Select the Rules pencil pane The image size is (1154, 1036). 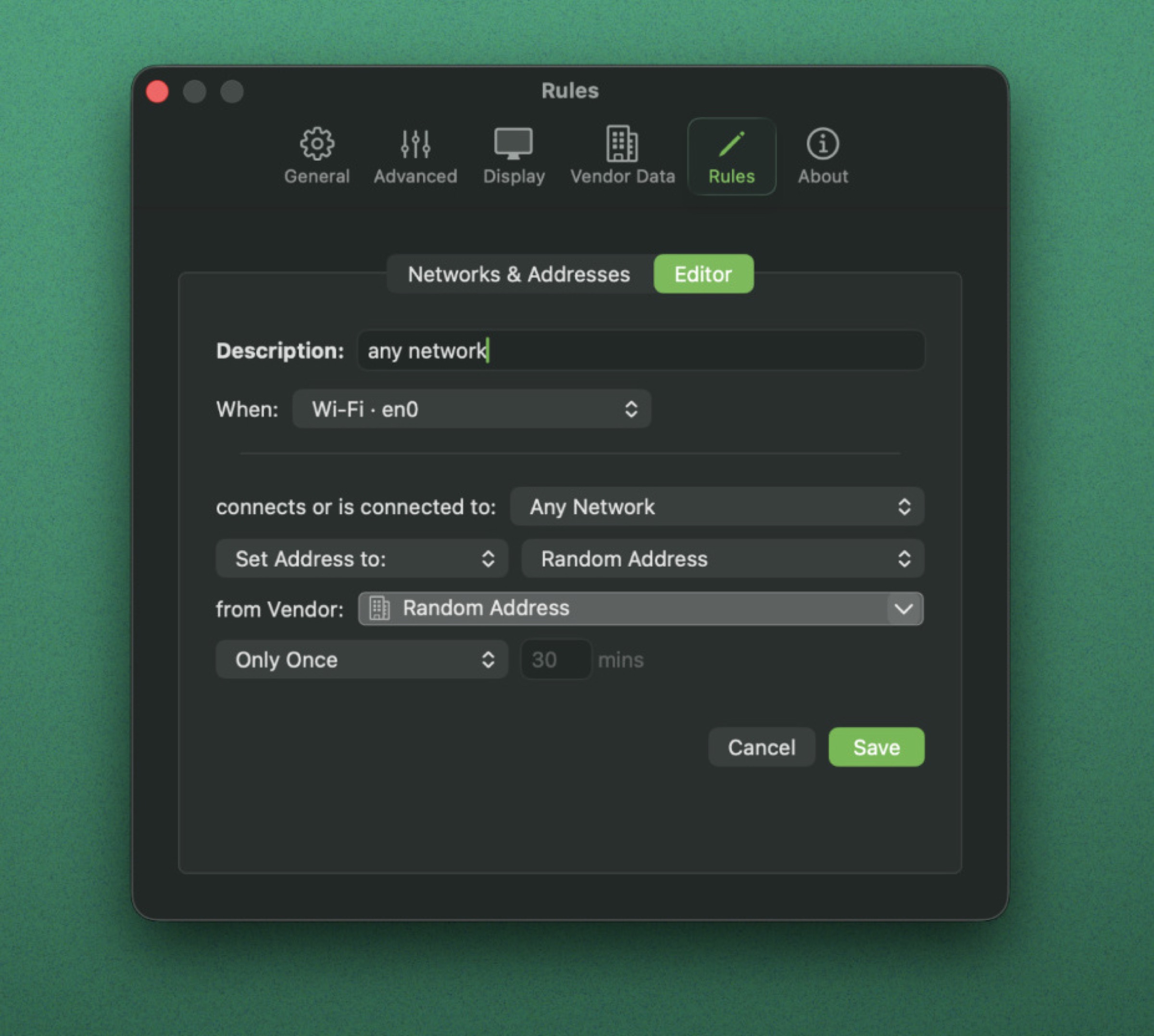(x=732, y=156)
